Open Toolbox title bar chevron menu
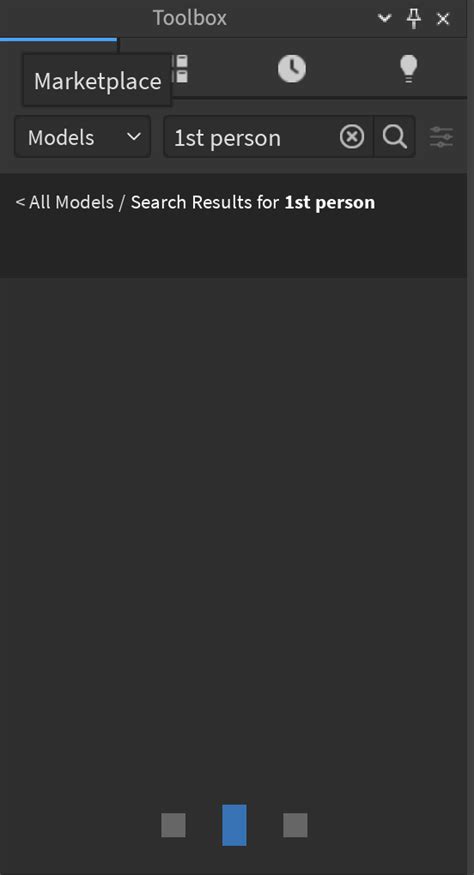Screen dimensions: 474x875 (x=384, y=18)
